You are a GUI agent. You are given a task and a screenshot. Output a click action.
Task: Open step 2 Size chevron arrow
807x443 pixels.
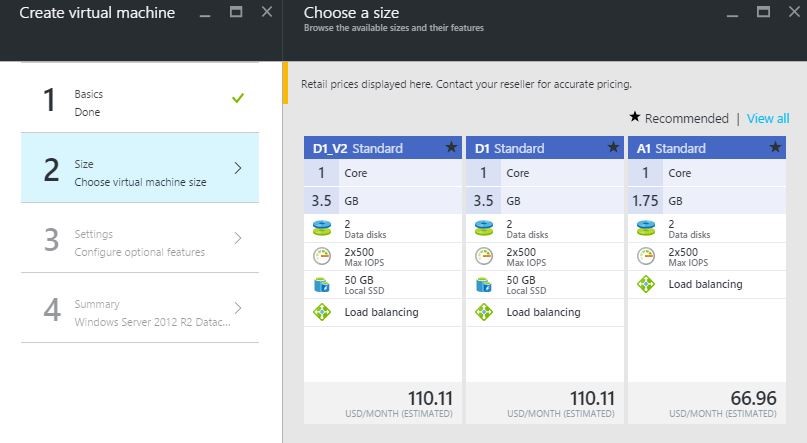[238, 168]
